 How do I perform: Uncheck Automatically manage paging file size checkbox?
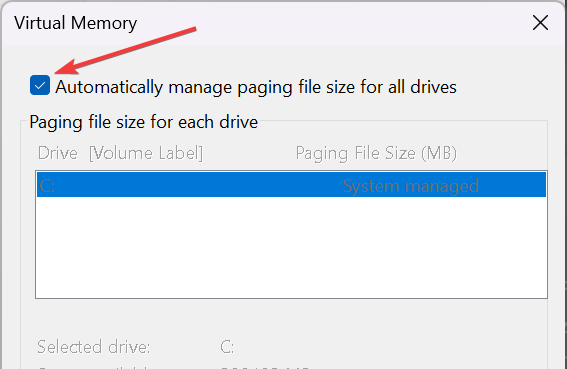click(40, 85)
